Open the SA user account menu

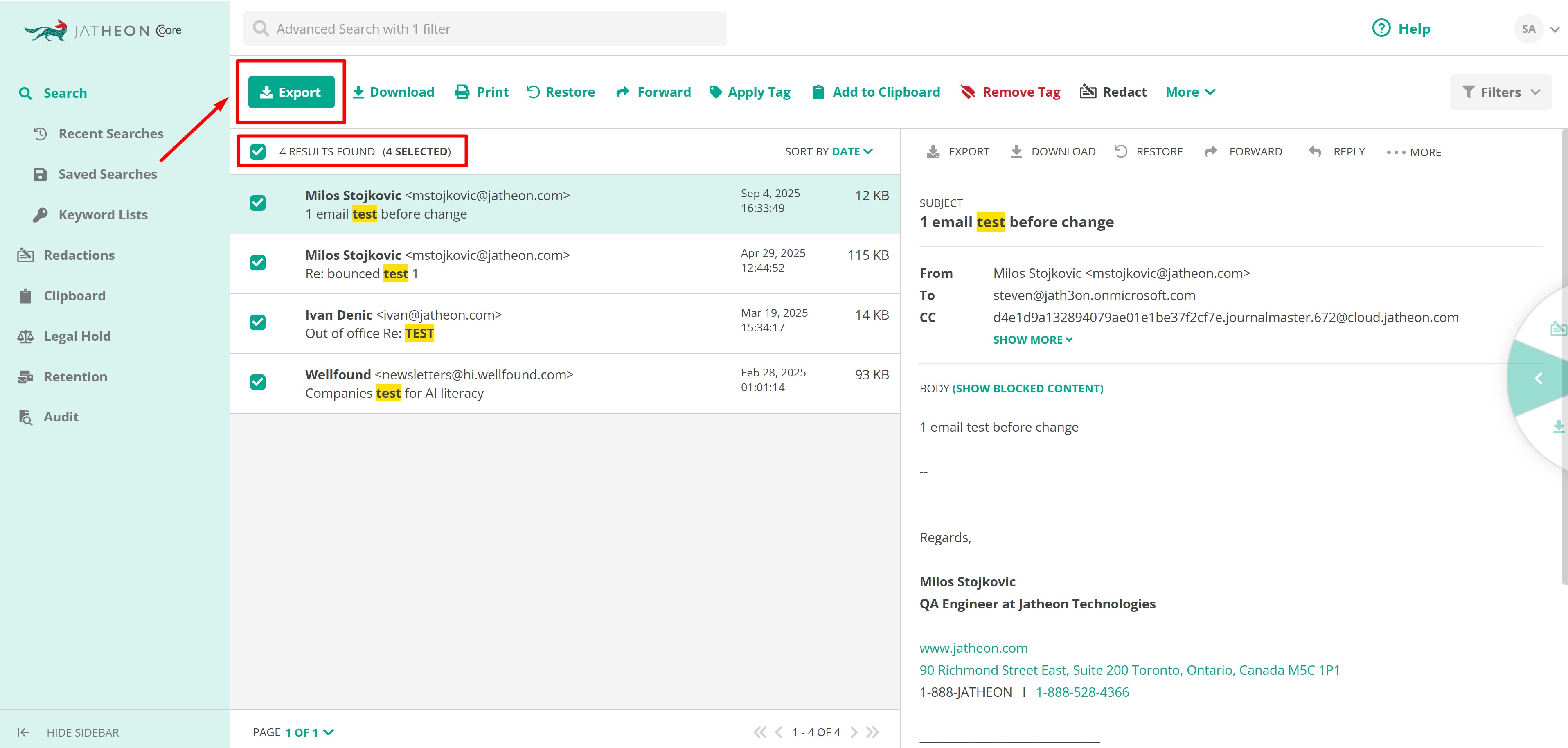(x=1537, y=29)
